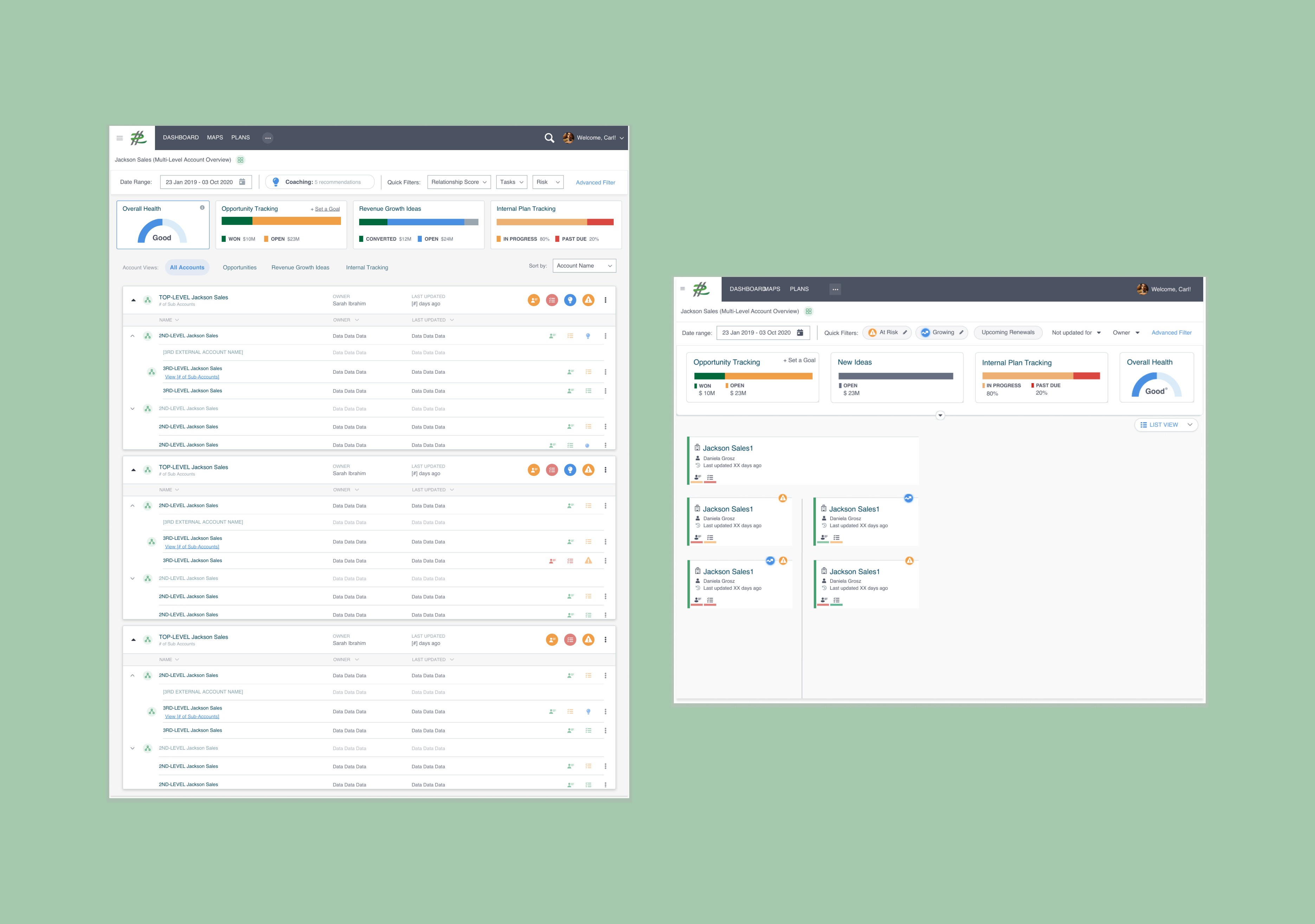The width and height of the screenshot is (1315, 924).
Task: Click the Overall Health info icon
Action: [202, 208]
